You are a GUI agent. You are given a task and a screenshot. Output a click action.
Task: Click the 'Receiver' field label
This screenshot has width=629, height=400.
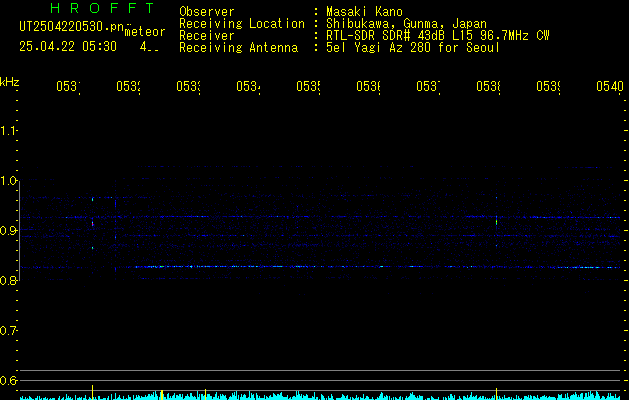(x=207, y=36)
